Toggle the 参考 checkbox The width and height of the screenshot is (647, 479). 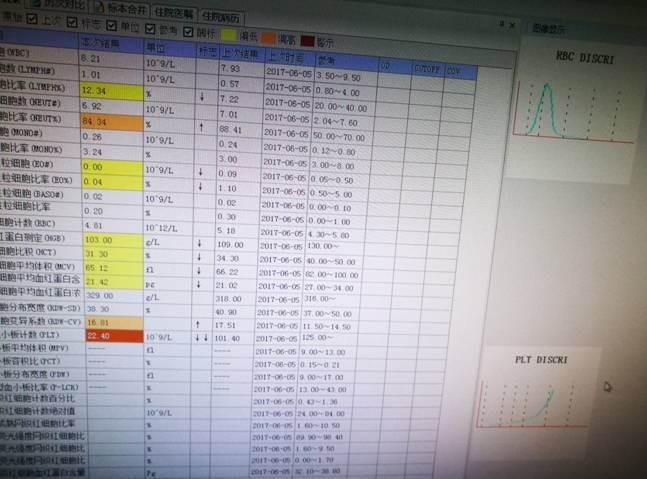pos(150,29)
